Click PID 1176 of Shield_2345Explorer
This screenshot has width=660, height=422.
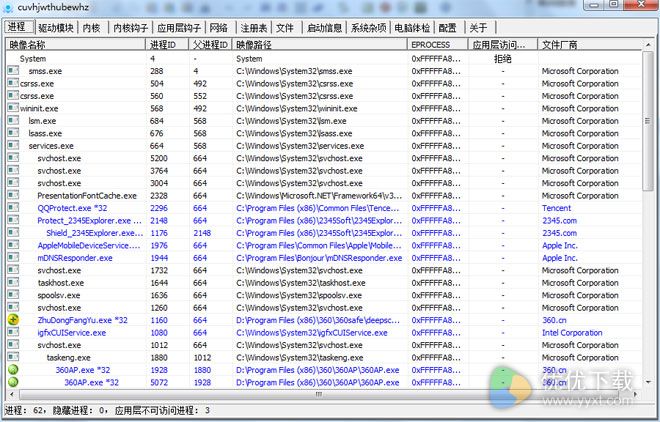point(159,233)
